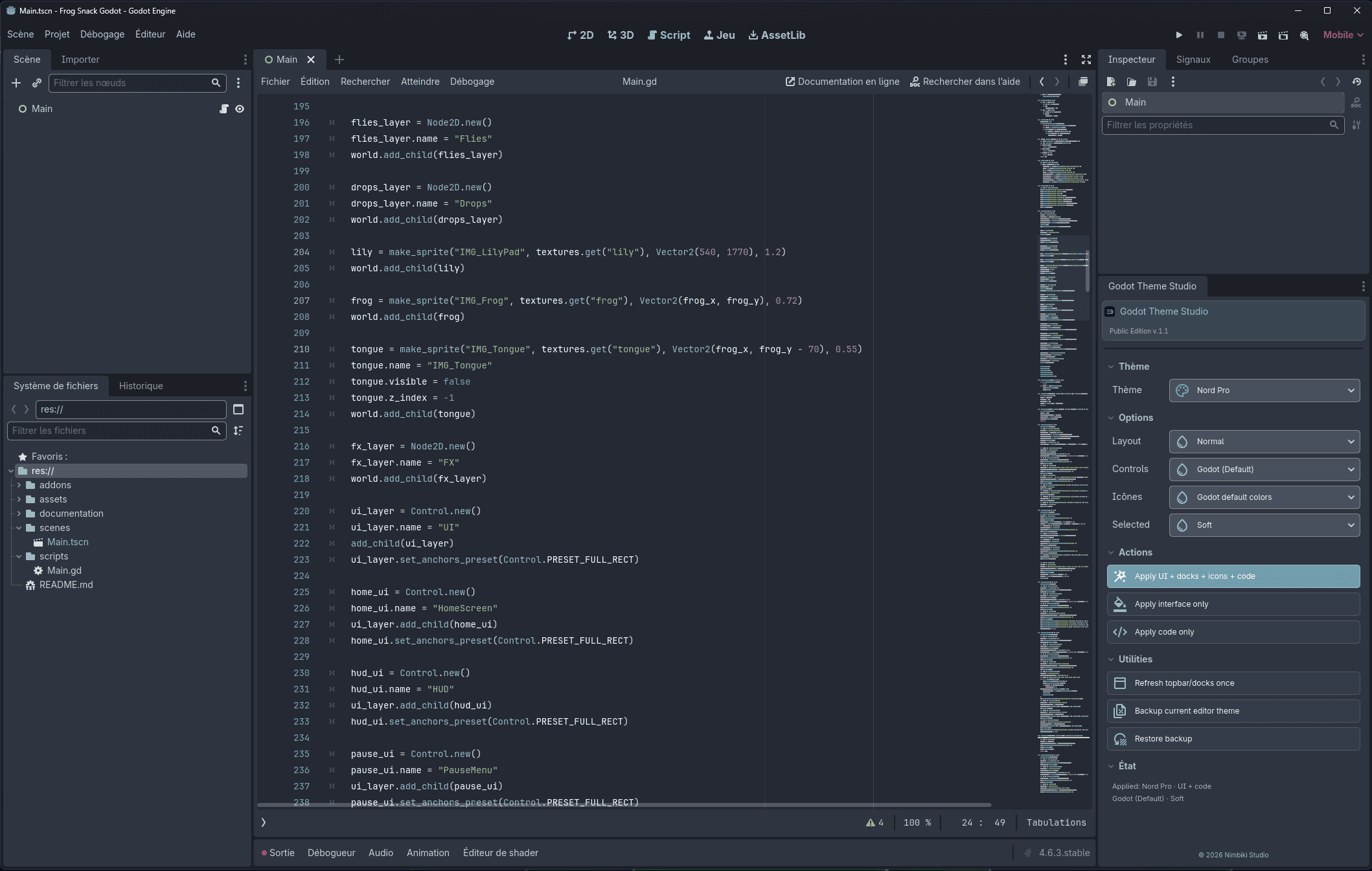Load a resource from the Inspector folder icon
The height and width of the screenshot is (871, 1372).
1132,82
